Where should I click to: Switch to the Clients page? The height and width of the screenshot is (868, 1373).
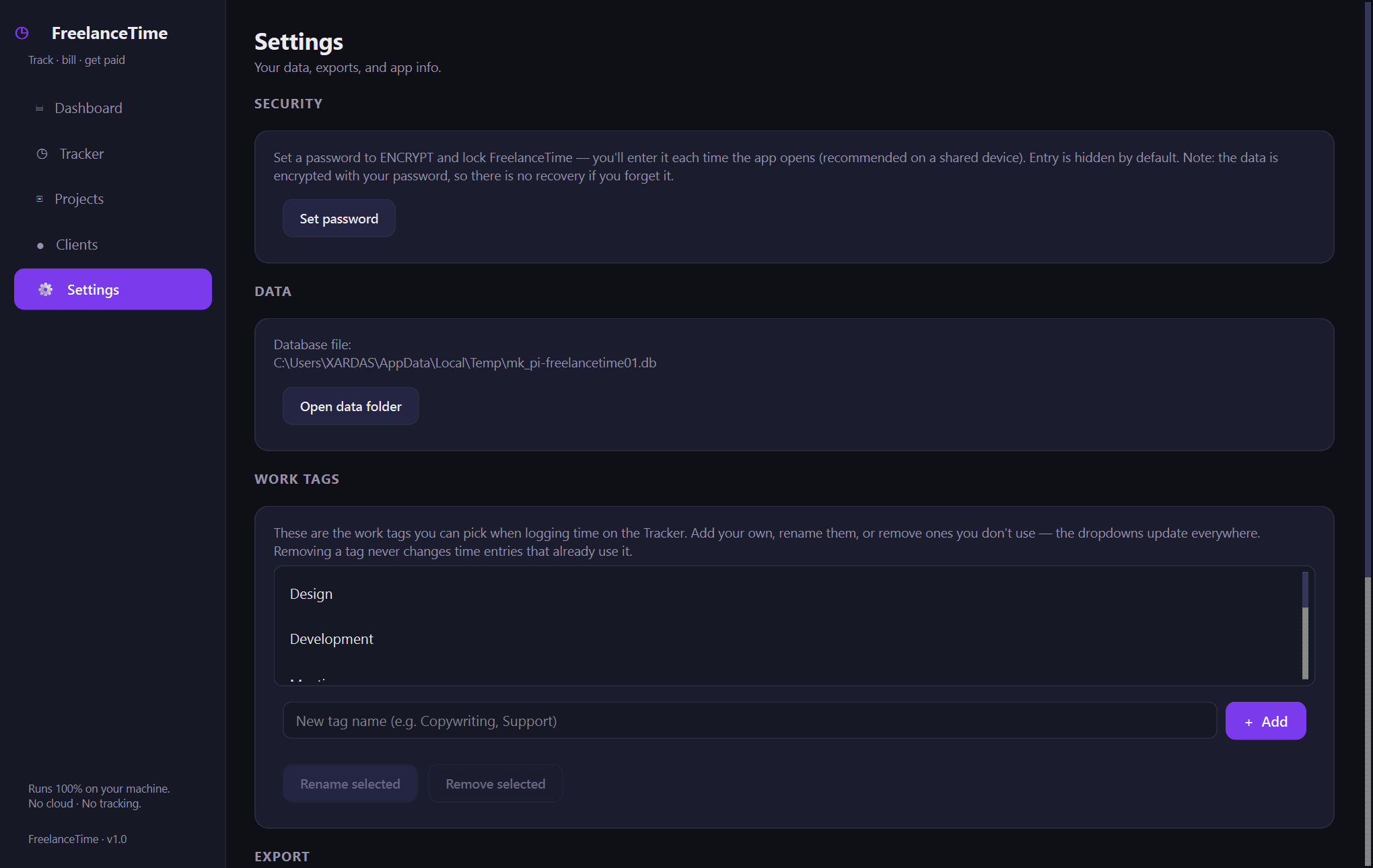(x=113, y=245)
